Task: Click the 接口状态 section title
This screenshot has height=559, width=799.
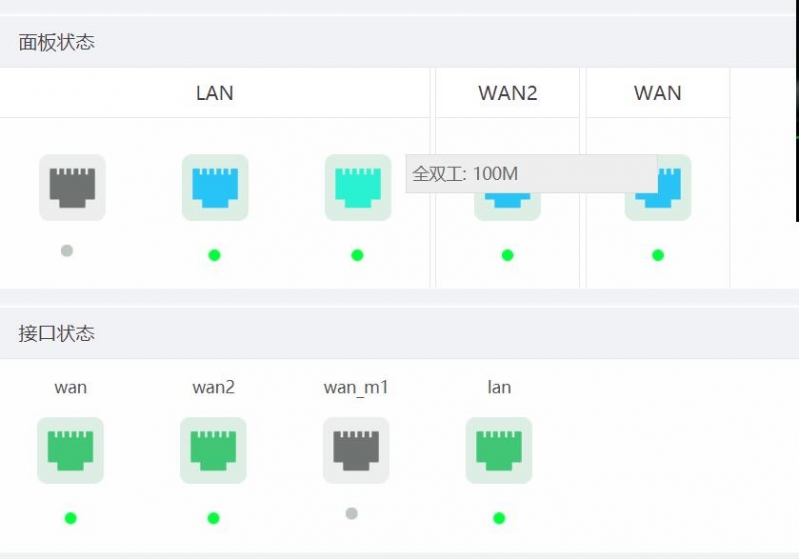Action: [x=57, y=334]
